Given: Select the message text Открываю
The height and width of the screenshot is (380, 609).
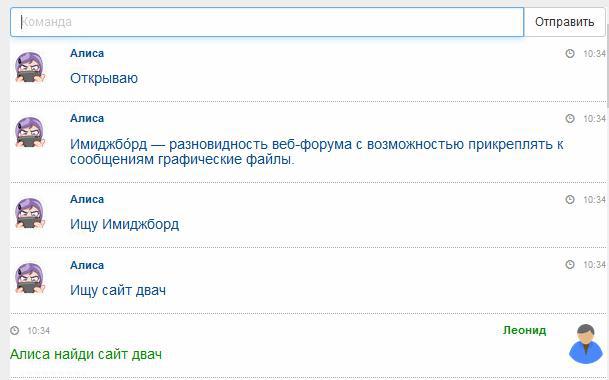Looking at the screenshot, I should tap(104, 78).
